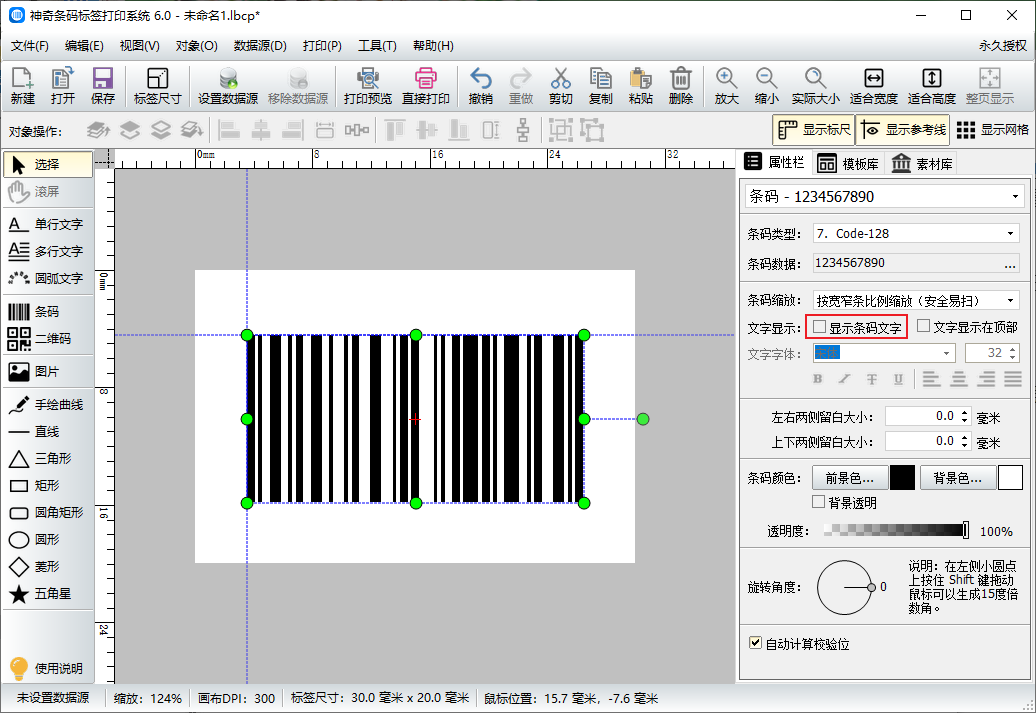Click the 前景色... button
Viewport: 1036px width, 713px height.
click(x=849, y=478)
